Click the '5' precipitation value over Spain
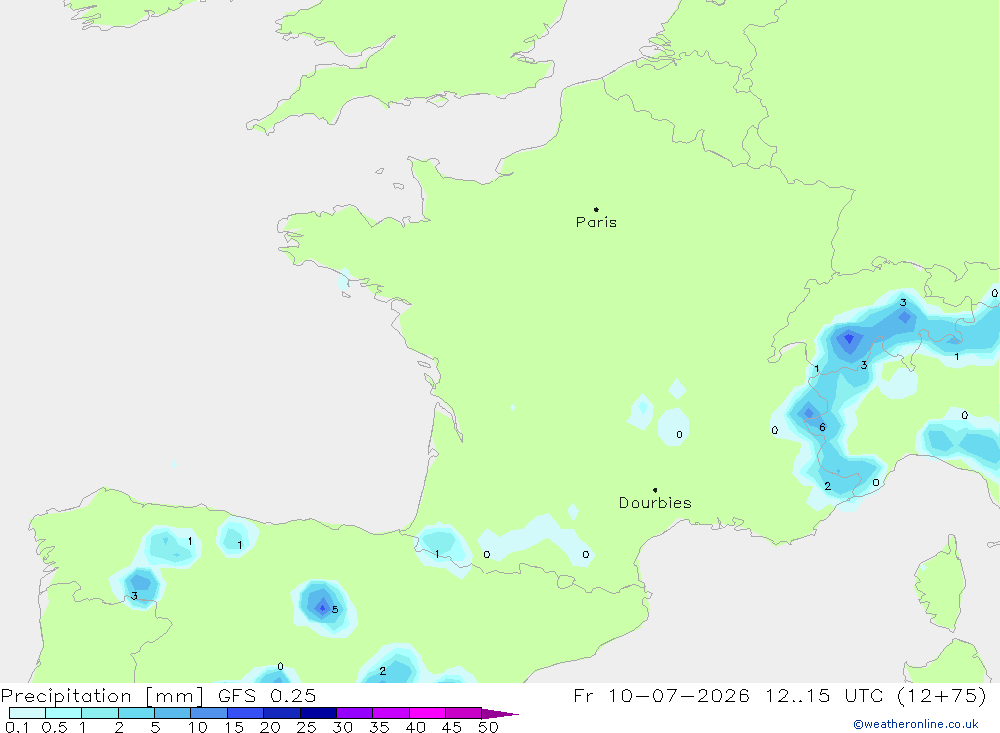1000x733 pixels. point(335,609)
